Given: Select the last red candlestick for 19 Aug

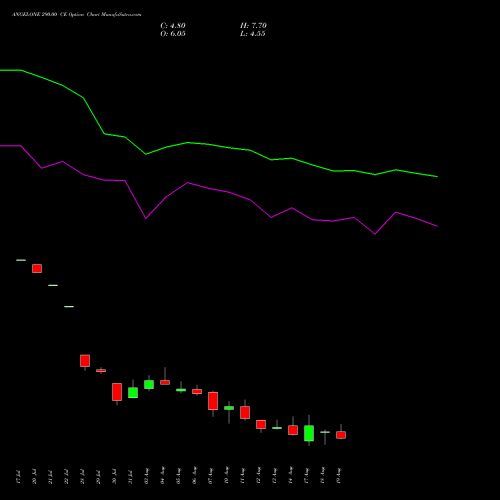Looking at the screenshot, I should (x=341, y=435).
